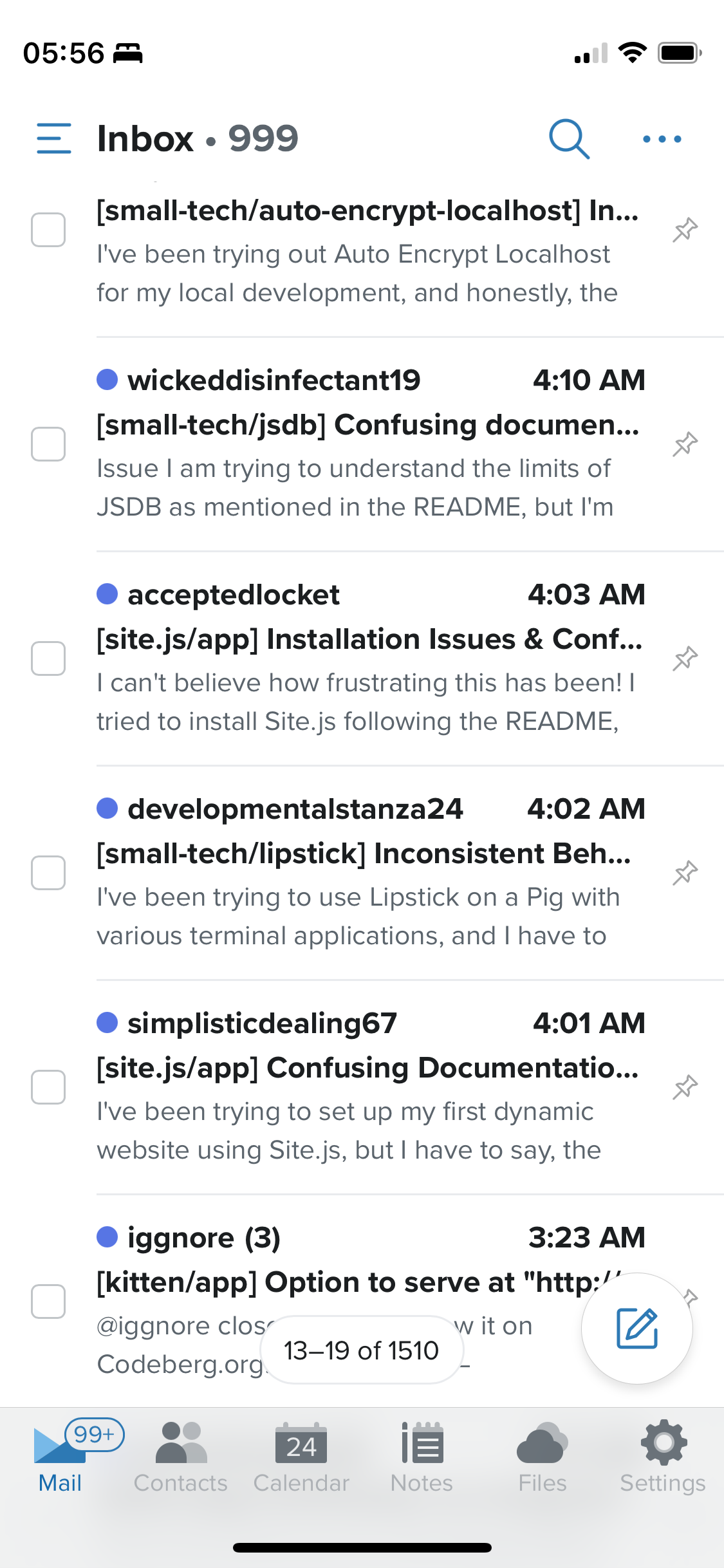The width and height of the screenshot is (724, 1568).
Task: Tap sender name acceptedlocket
Action: (x=234, y=594)
